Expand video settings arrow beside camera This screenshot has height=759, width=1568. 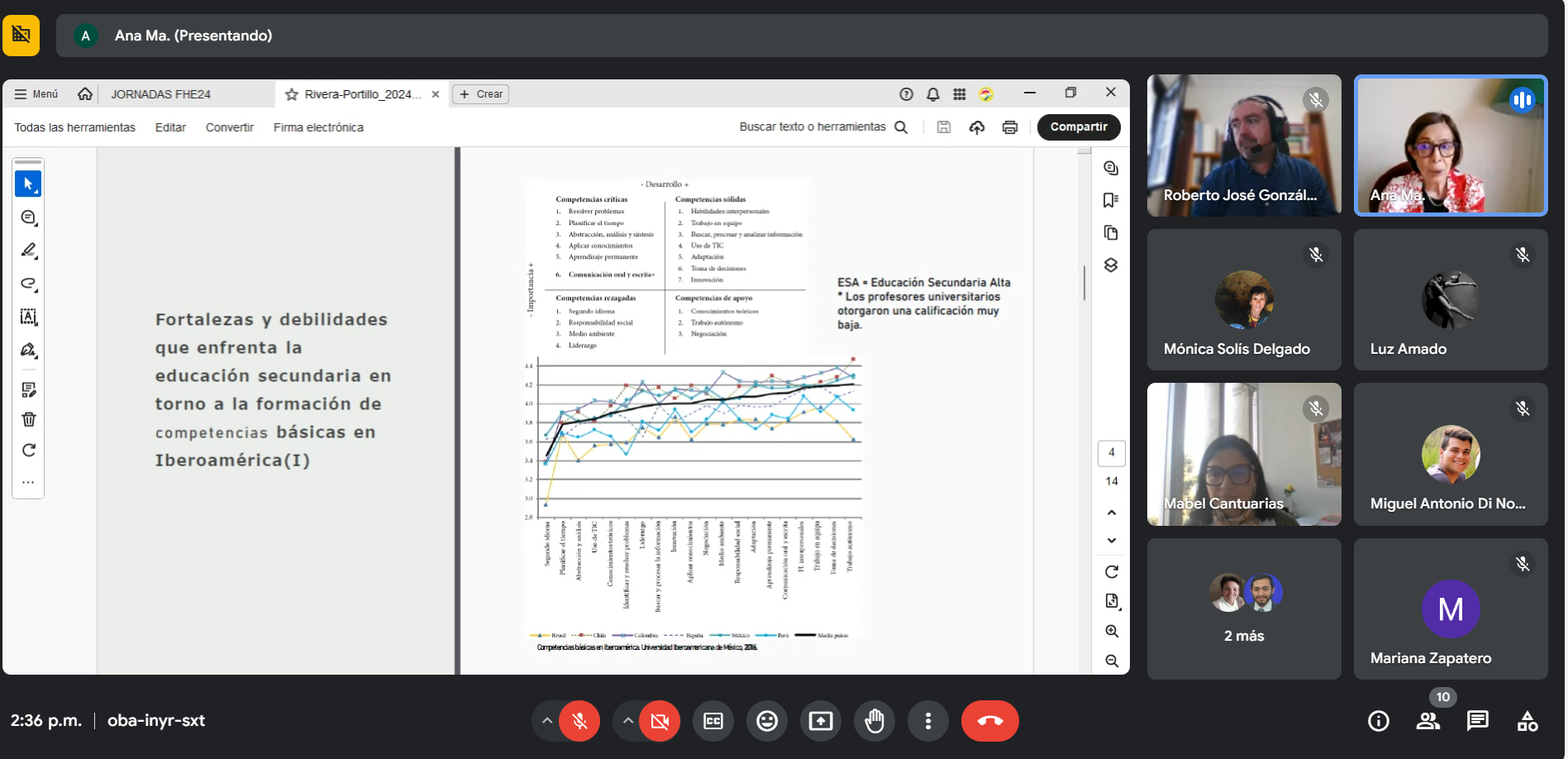point(627,721)
